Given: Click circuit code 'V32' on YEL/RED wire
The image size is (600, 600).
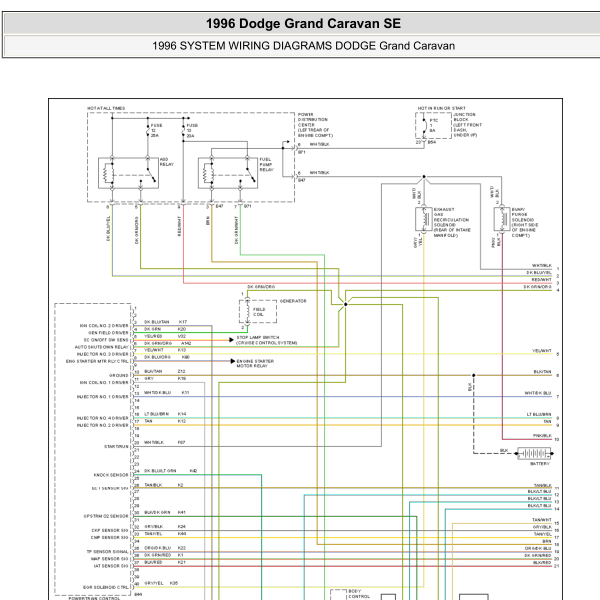Looking at the screenshot, I should 182,336.
